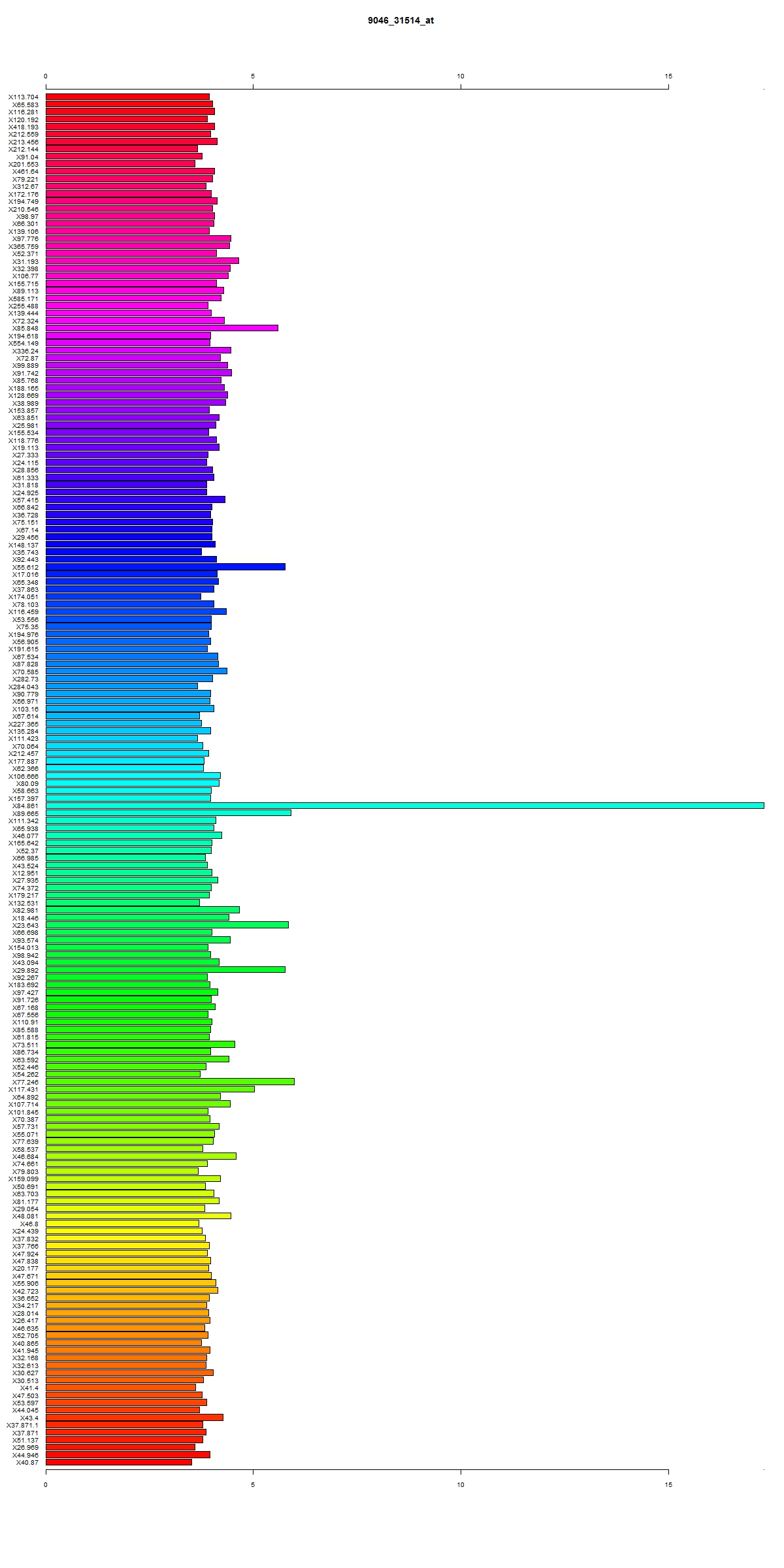Click tick label 10 on top axis
Viewport: 784px width, 1568px height.
461,76
